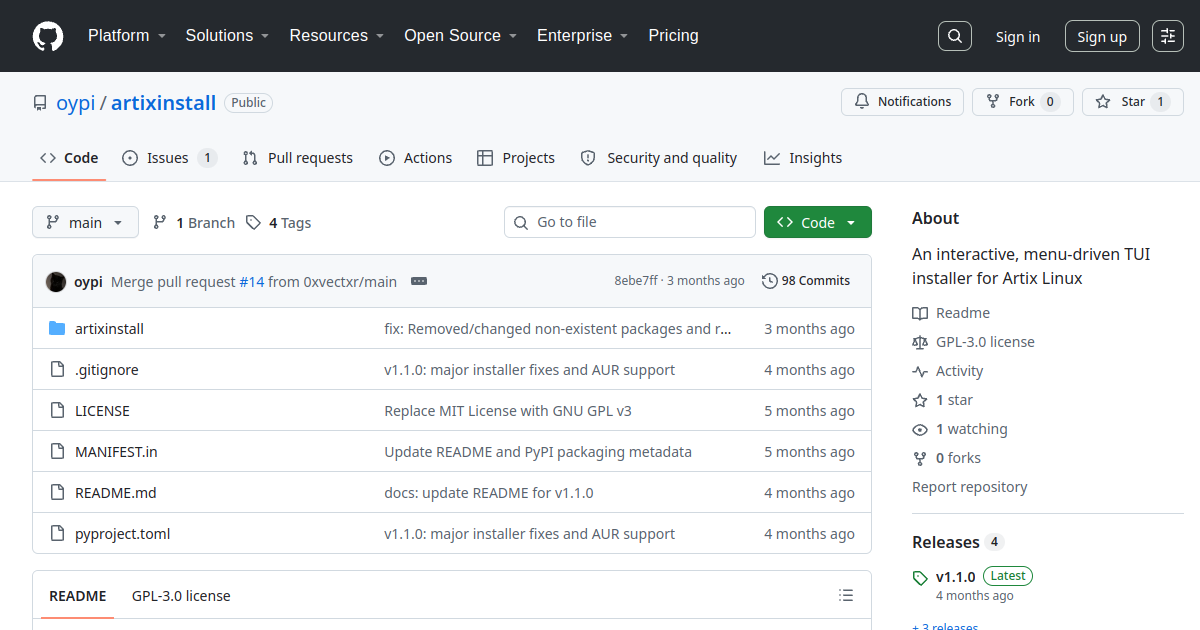Open the pyproject.toml file

point(123,534)
